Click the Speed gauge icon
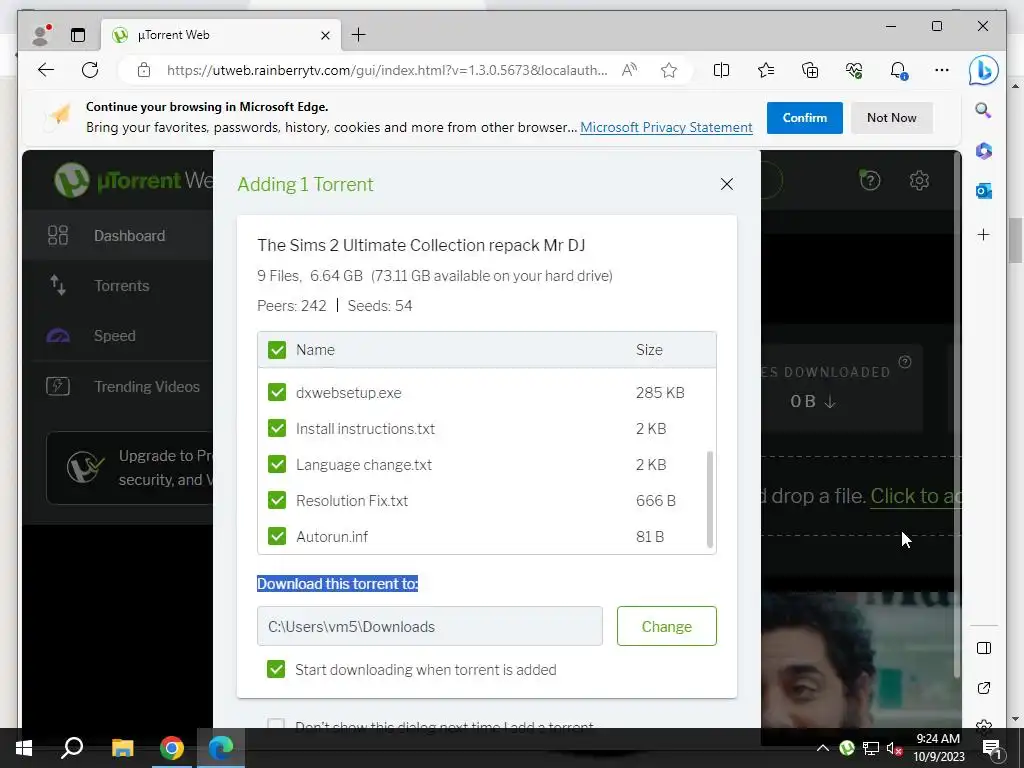Viewport: 1024px width, 768px height. point(58,336)
